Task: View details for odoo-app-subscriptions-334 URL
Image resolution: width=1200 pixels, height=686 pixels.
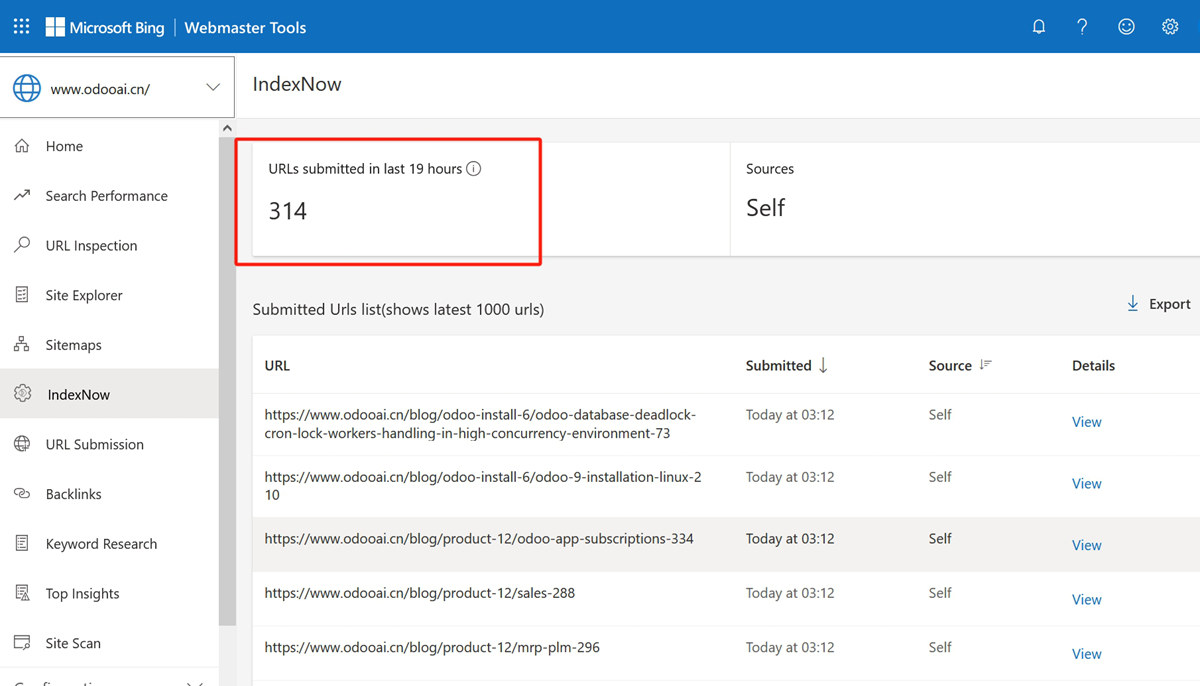Action: 1086,546
